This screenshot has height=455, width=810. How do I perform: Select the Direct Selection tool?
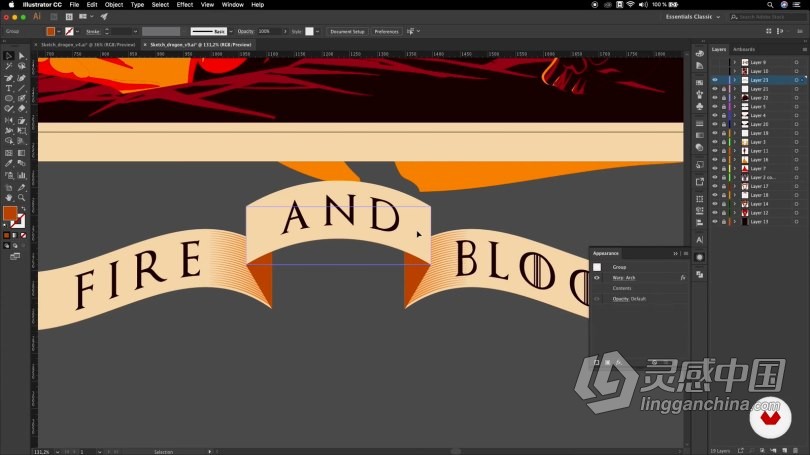(x=21, y=56)
